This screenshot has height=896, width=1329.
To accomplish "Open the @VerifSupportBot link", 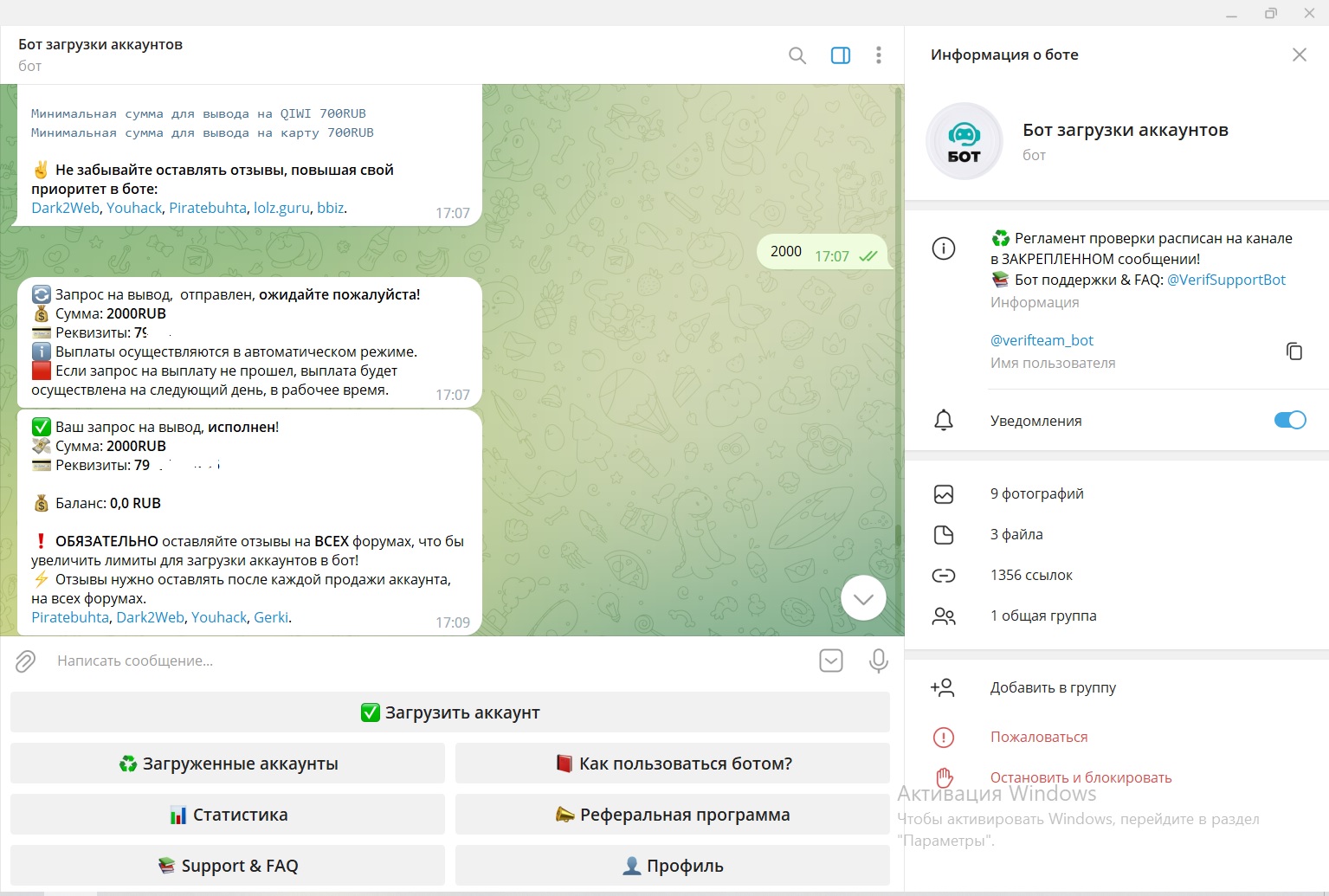I will (1226, 280).
